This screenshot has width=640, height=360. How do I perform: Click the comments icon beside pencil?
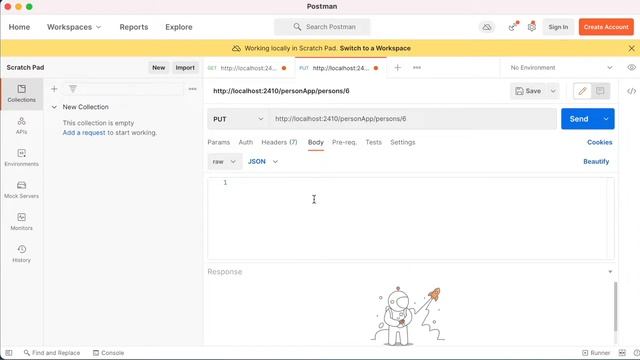[600, 91]
